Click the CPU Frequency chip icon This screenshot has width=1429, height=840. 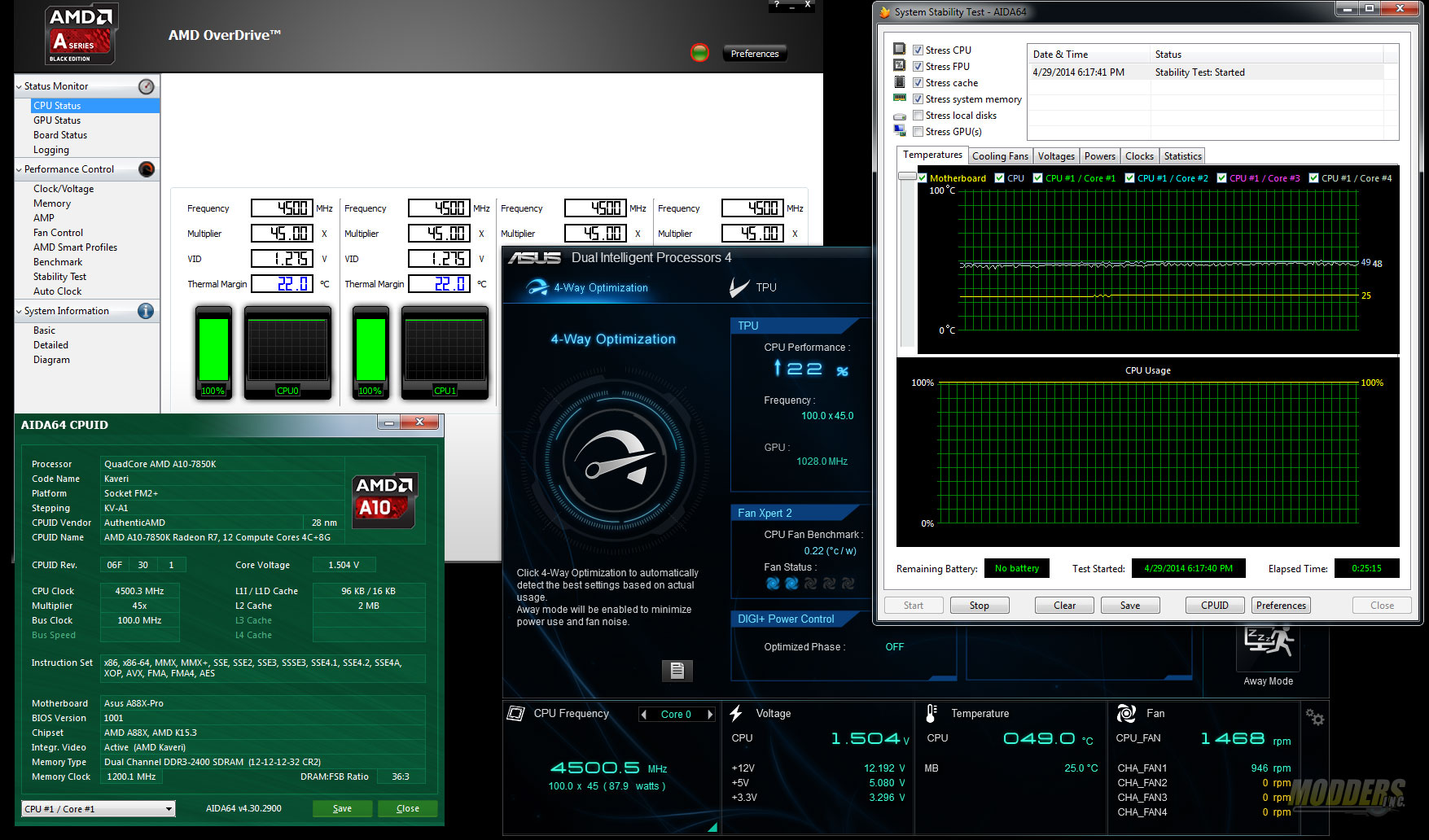click(515, 714)
